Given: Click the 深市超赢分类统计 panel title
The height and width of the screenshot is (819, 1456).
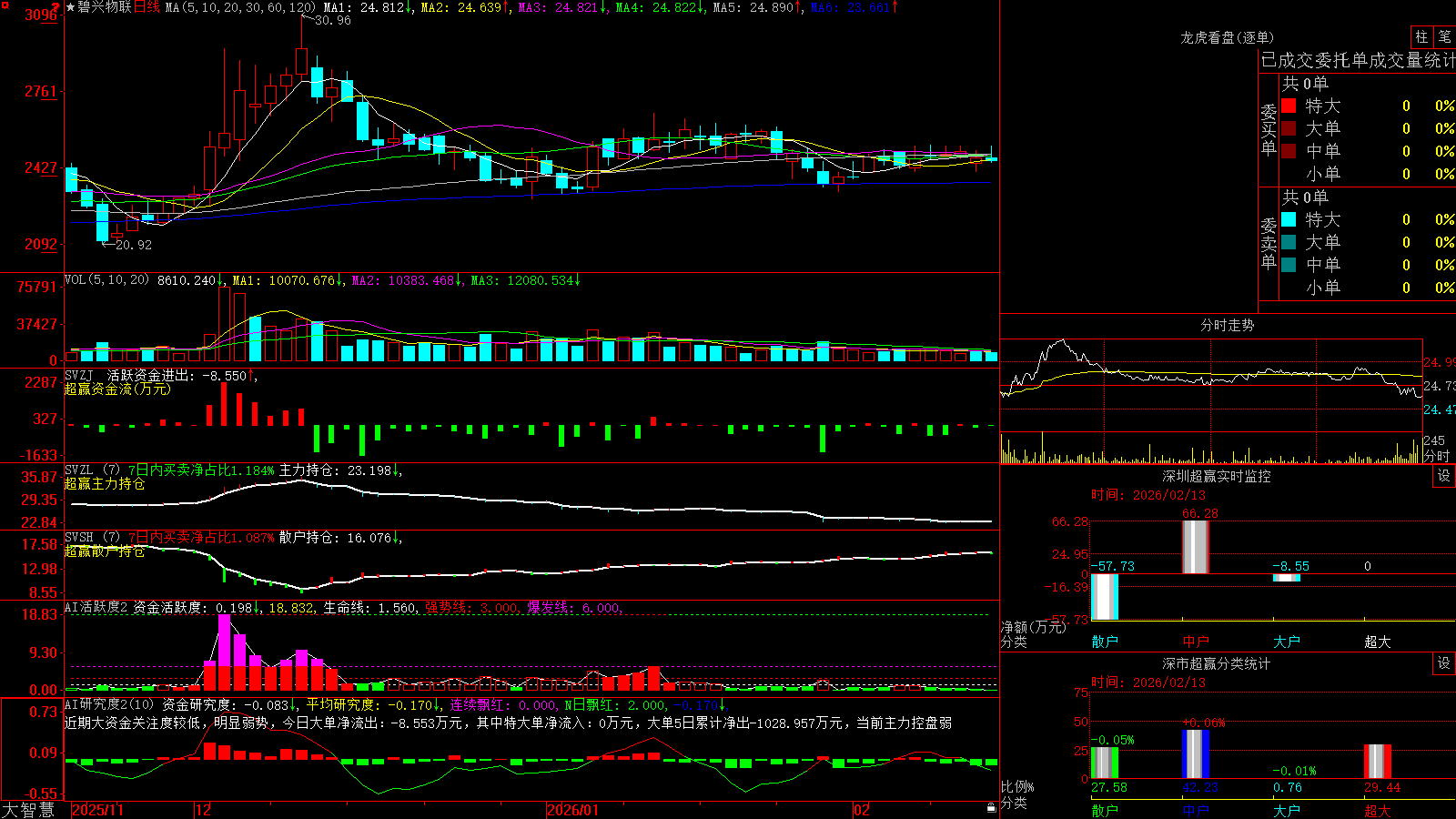Looking at the screenshot, I should [x=1217, y=663].
